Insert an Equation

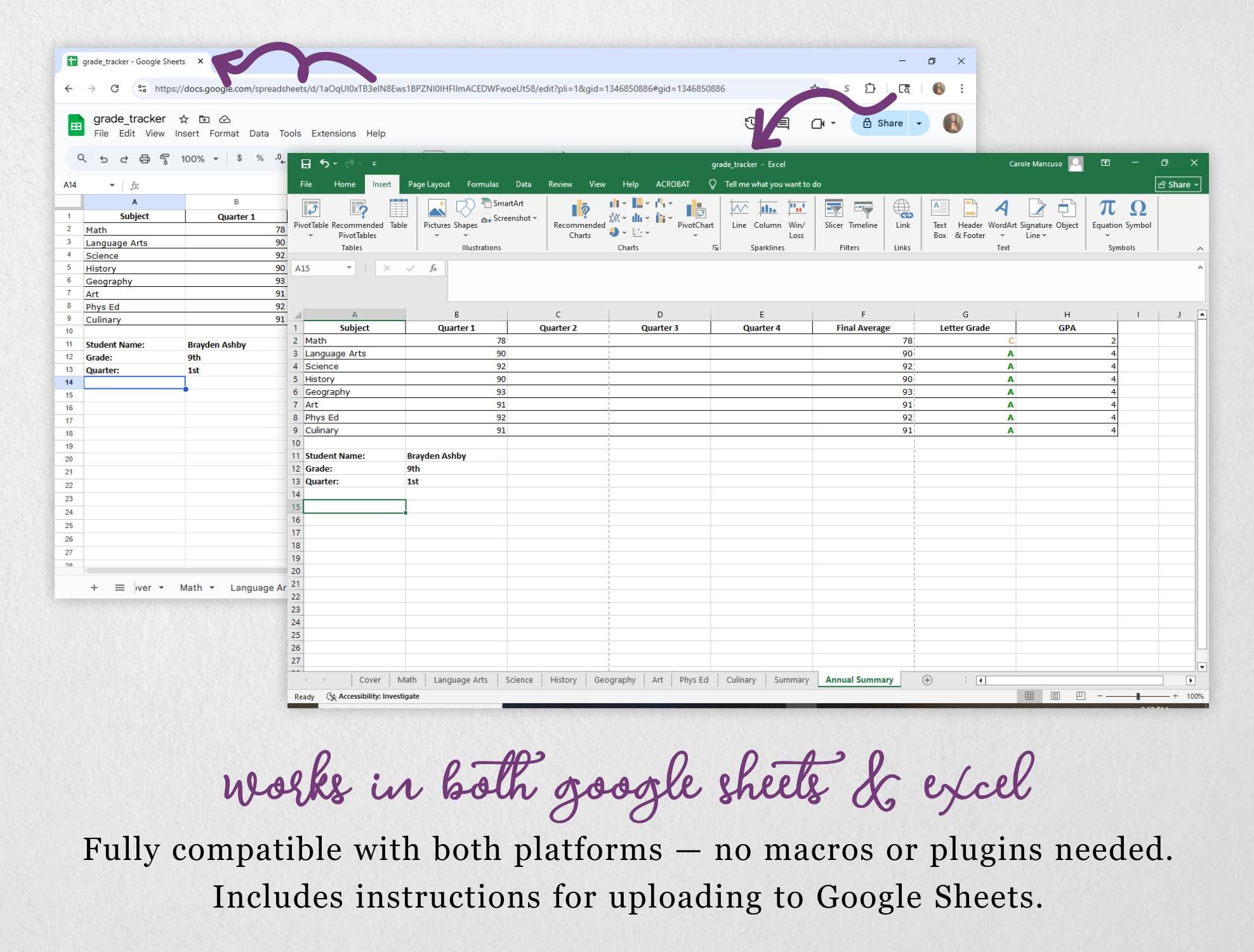pyautogui.click(x=1107, y=218)
